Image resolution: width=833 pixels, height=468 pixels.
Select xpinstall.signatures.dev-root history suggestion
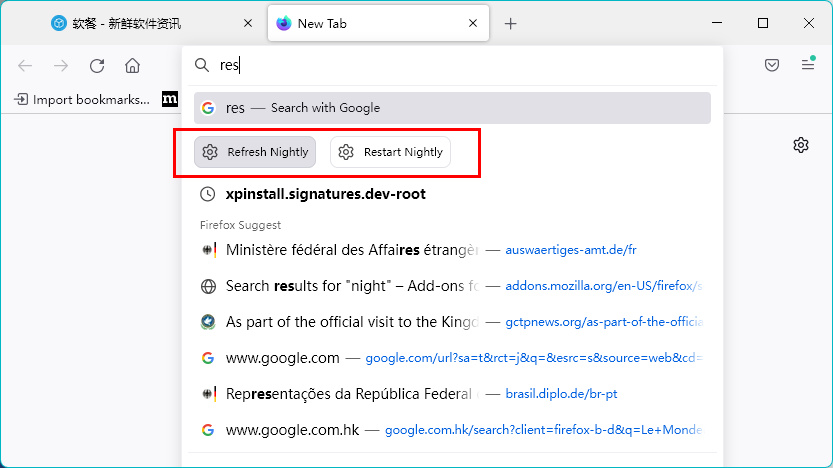[x=325, y=194]
